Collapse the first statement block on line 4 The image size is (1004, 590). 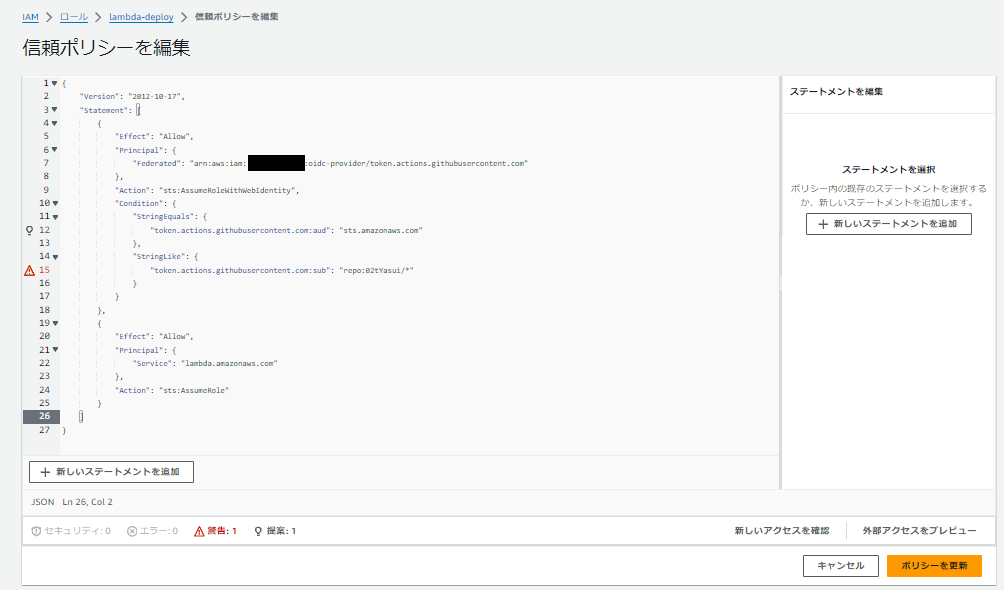[x=56, y=123]
